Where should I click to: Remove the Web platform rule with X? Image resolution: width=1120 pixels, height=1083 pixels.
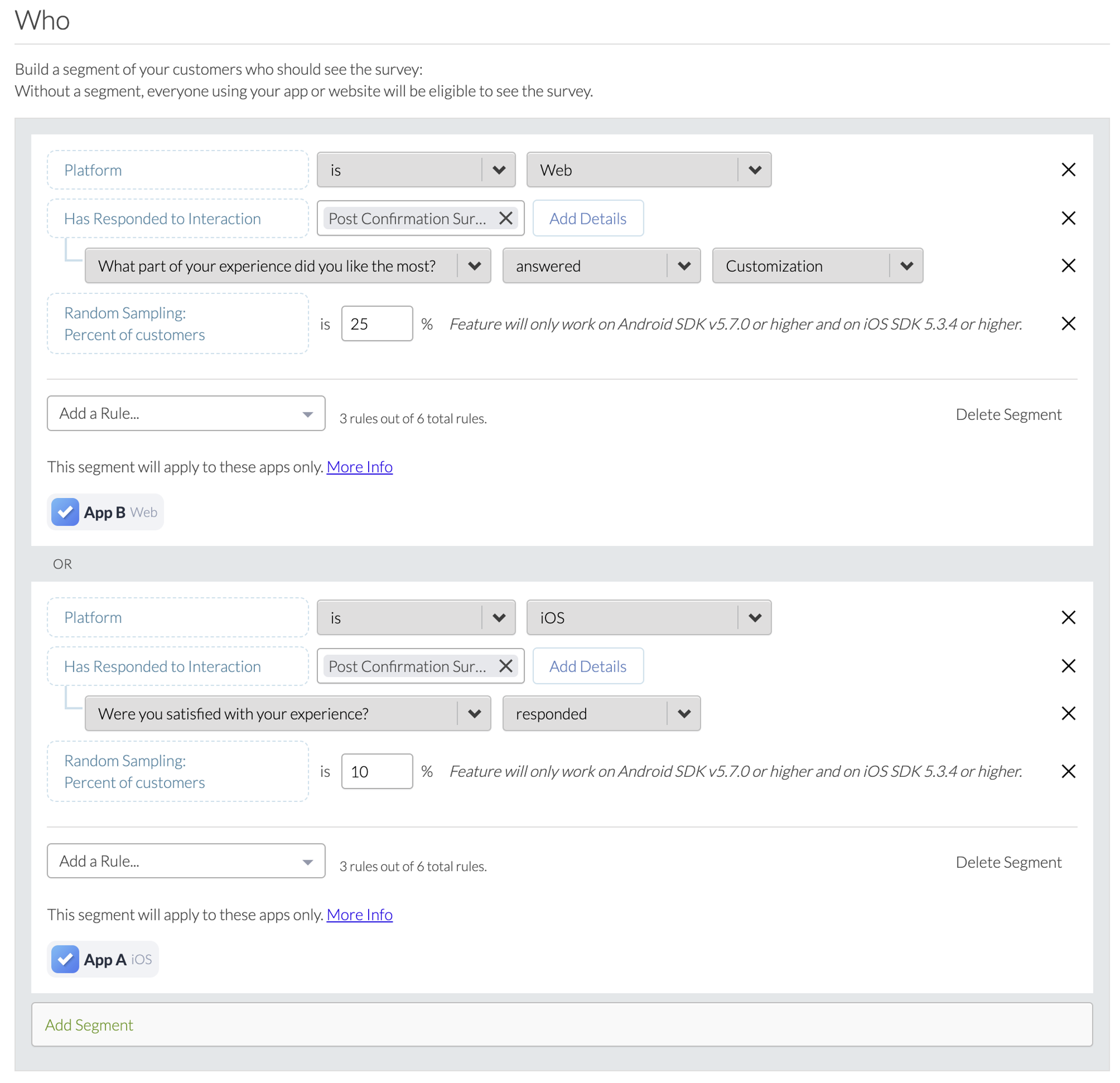(1067, 170)
